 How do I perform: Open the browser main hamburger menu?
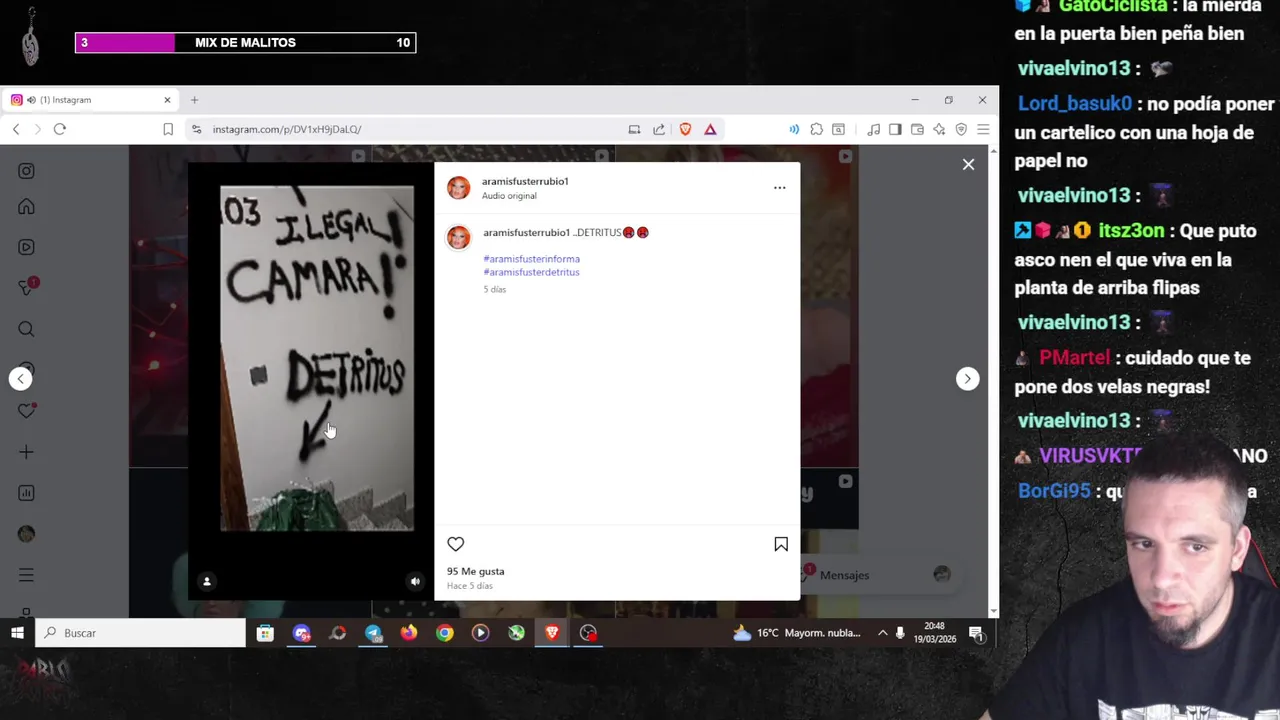(x=983, y=129)
